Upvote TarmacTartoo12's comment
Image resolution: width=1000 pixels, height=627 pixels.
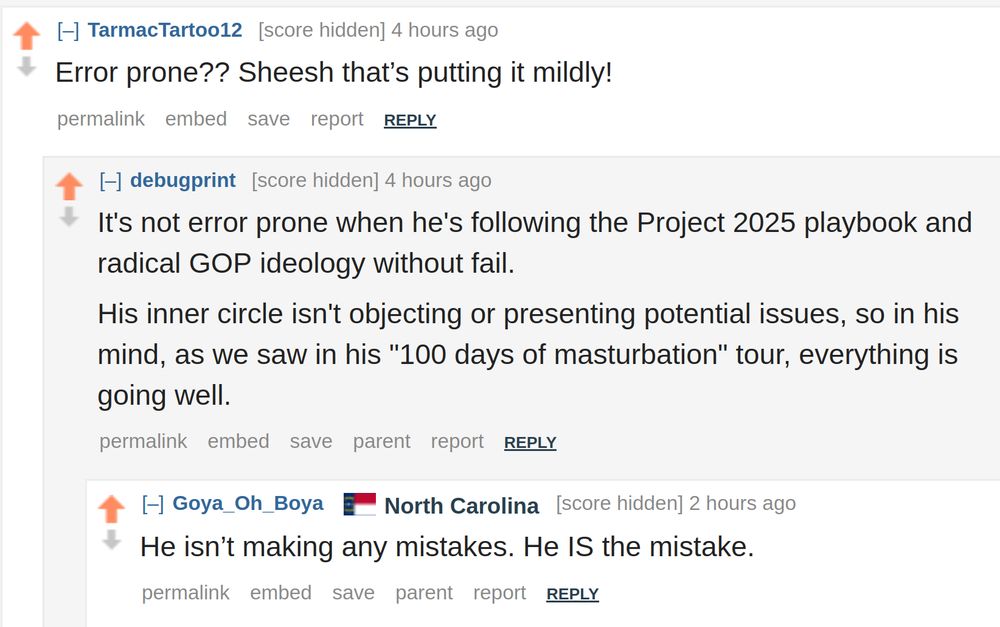click(x=27, y=37)
